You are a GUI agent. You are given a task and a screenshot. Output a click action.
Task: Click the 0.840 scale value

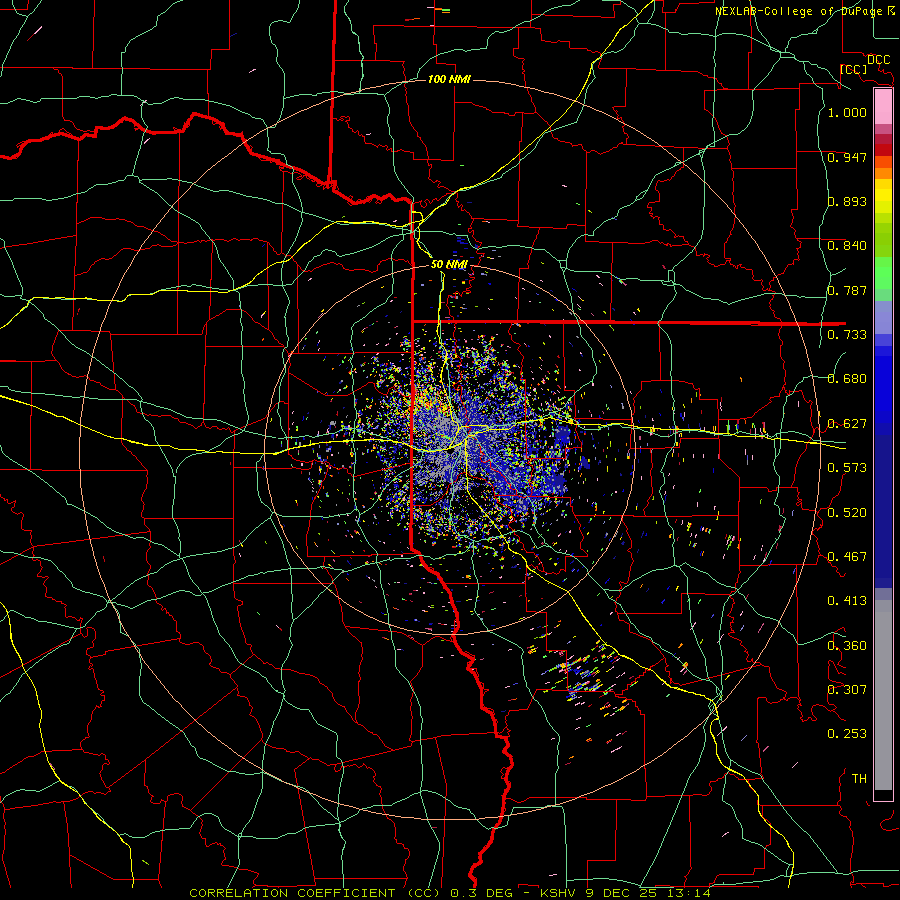(x=847, y=246)
